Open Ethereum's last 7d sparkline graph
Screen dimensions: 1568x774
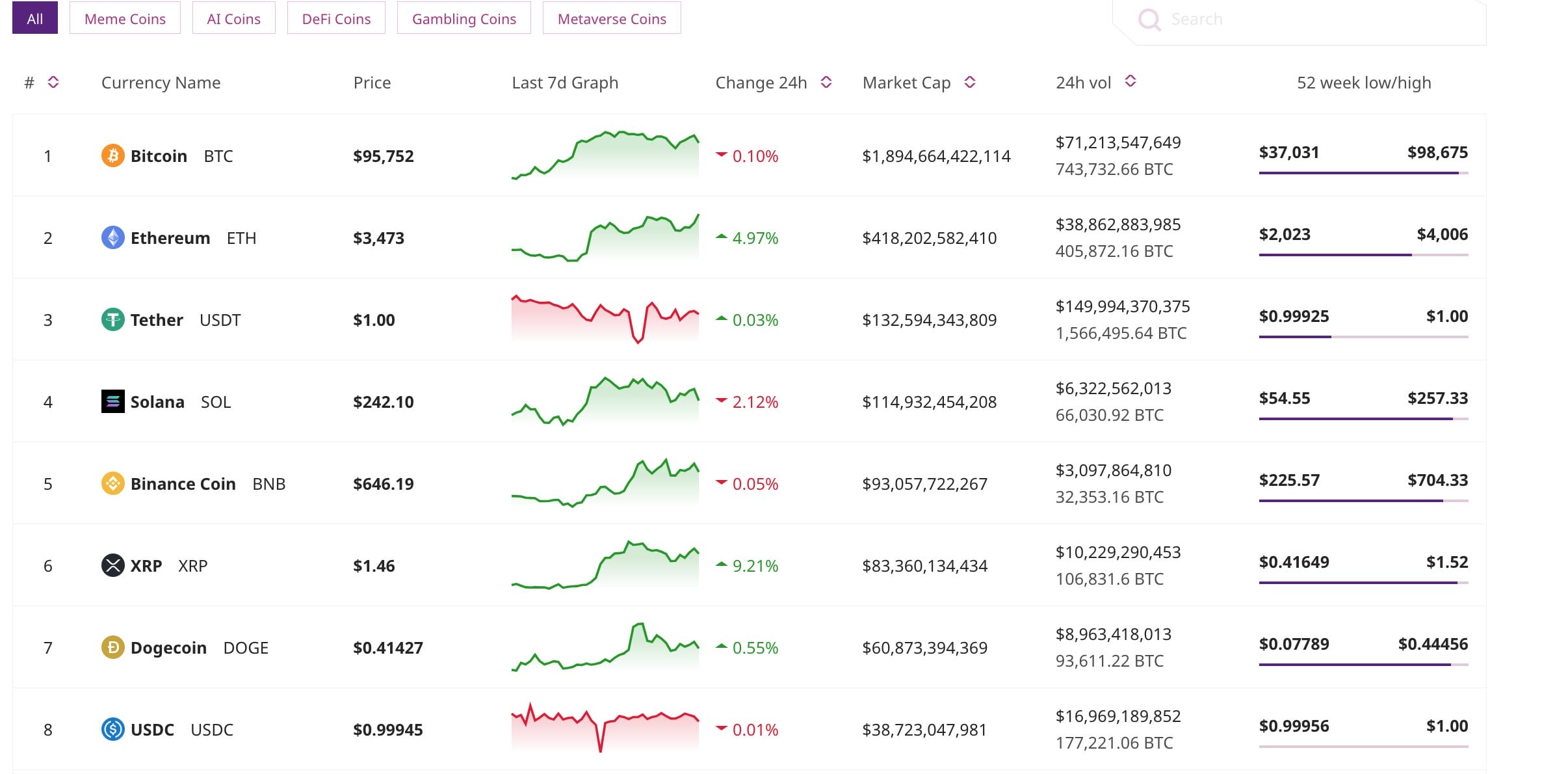click(x=605, y=237)
